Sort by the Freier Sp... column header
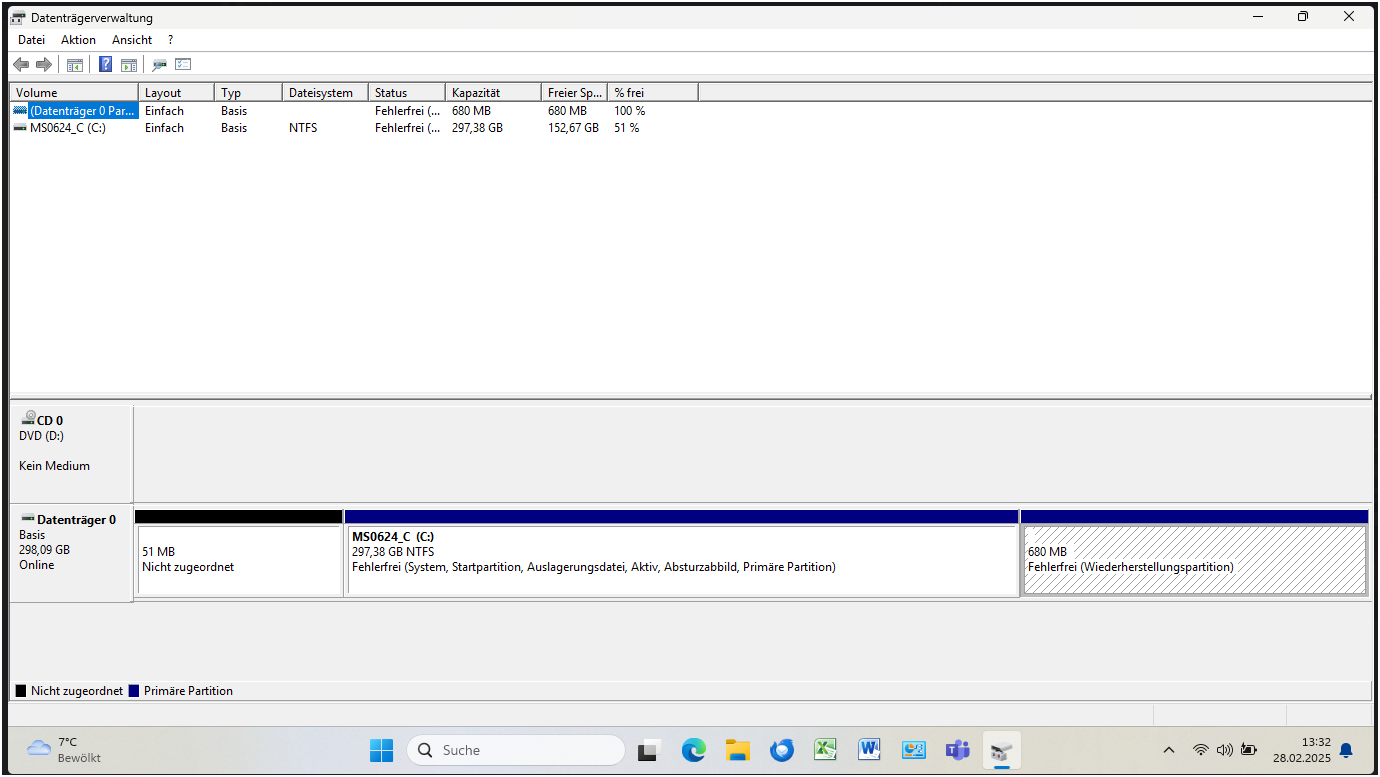Viewport: 1380px width, 777px height. 574,93
